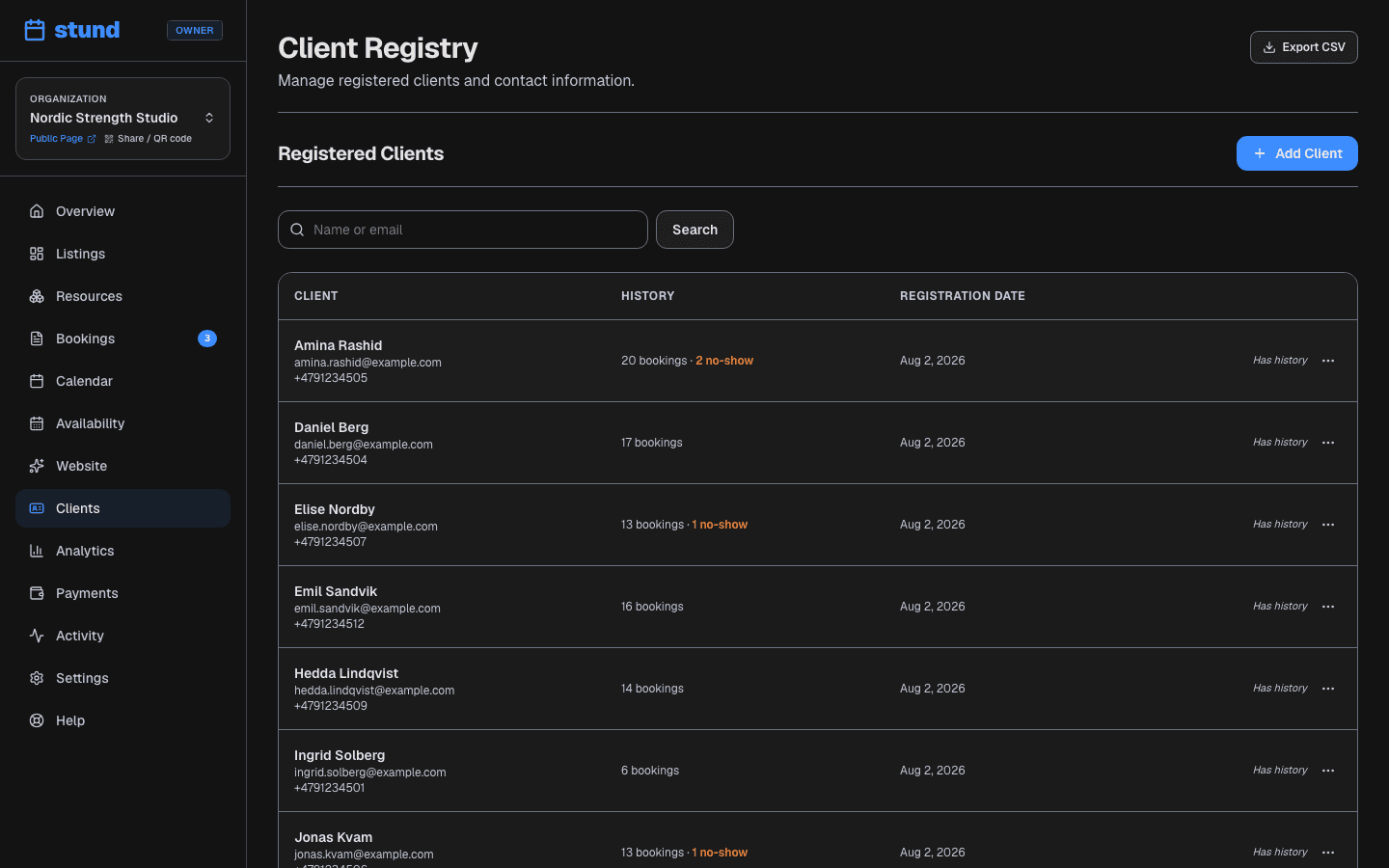Screen dimensions: 1389x868
Task: Click the Calendar icon in sidebar
Action: coord(37,381)
